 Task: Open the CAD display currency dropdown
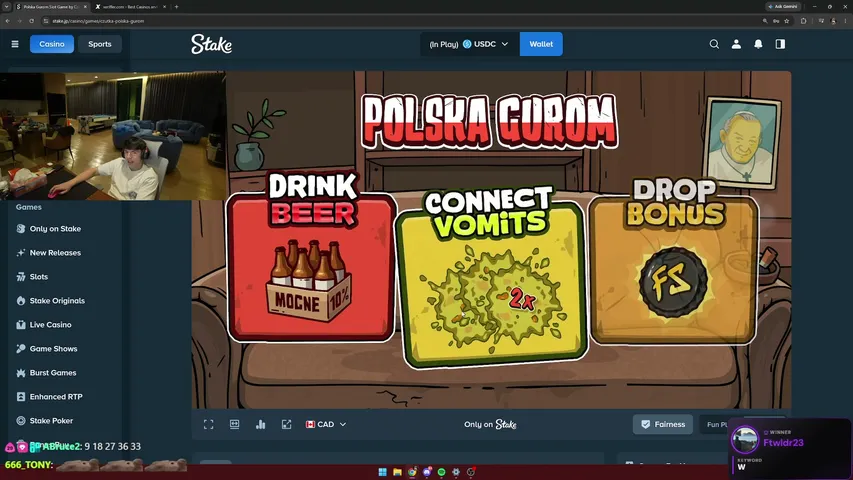point(326,424)
